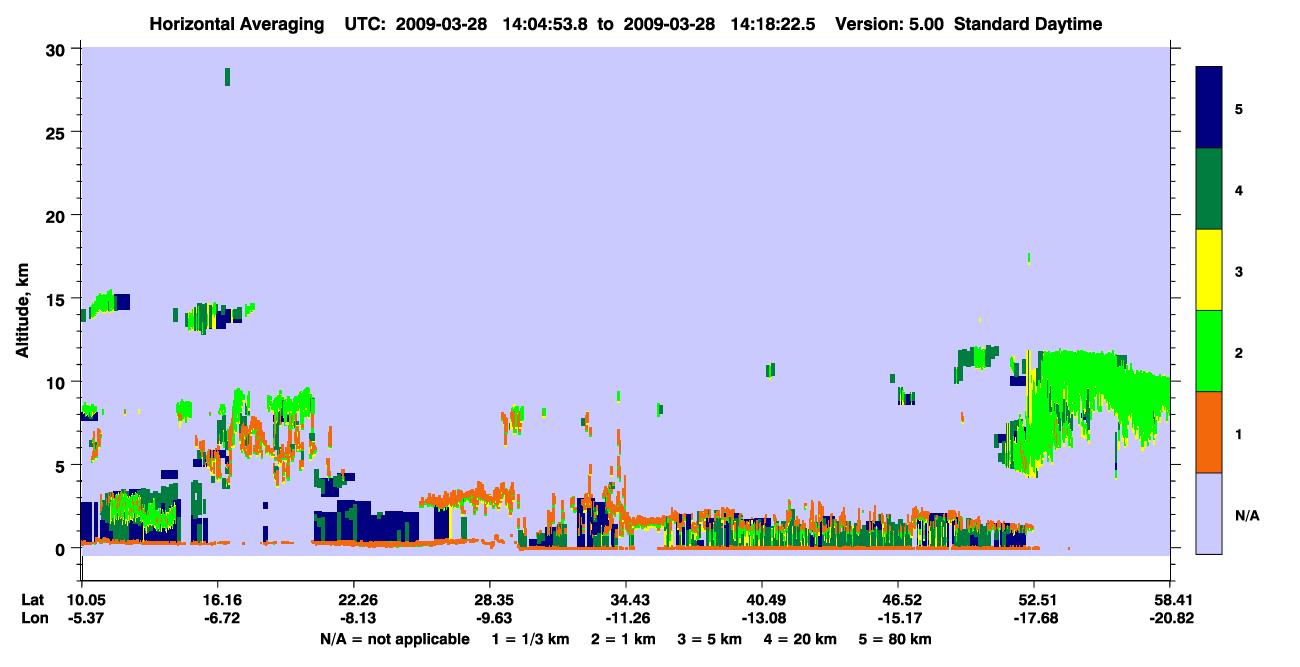Viewport: 1300px width, 667px height.
Task: Click the 'Lon' row label
Action: coord(34,618)
